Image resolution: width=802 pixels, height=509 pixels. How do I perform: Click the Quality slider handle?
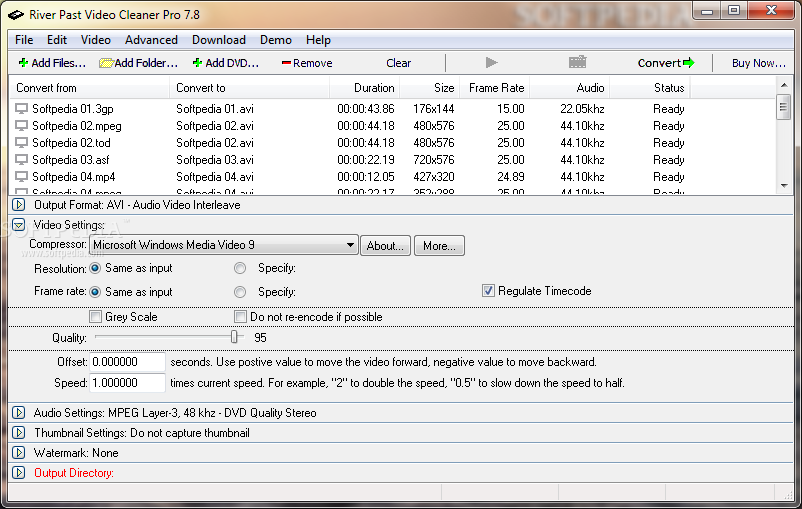coord(234,337)
